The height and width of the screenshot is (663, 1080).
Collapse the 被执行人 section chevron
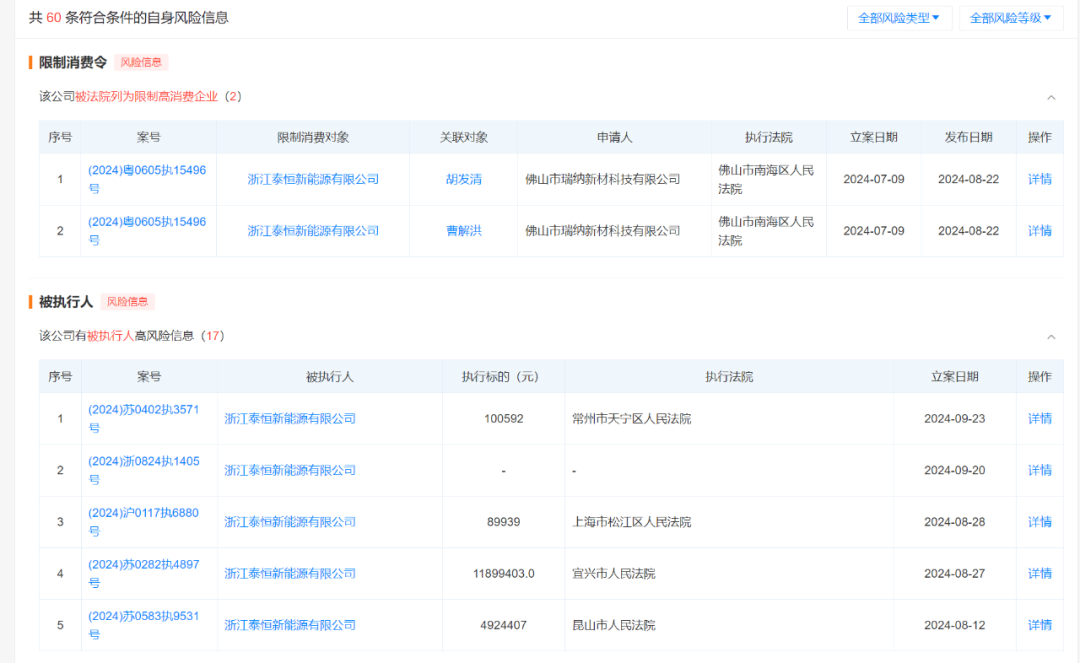click(x=1051, y=337)
